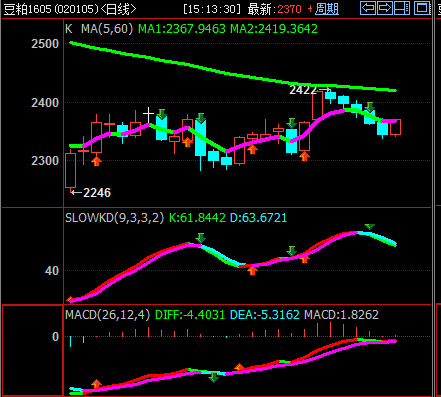The image size is (441, 397).
Task: Click the left arrow navigation icon
Action: pyautogui.click(x=368, y=8)
